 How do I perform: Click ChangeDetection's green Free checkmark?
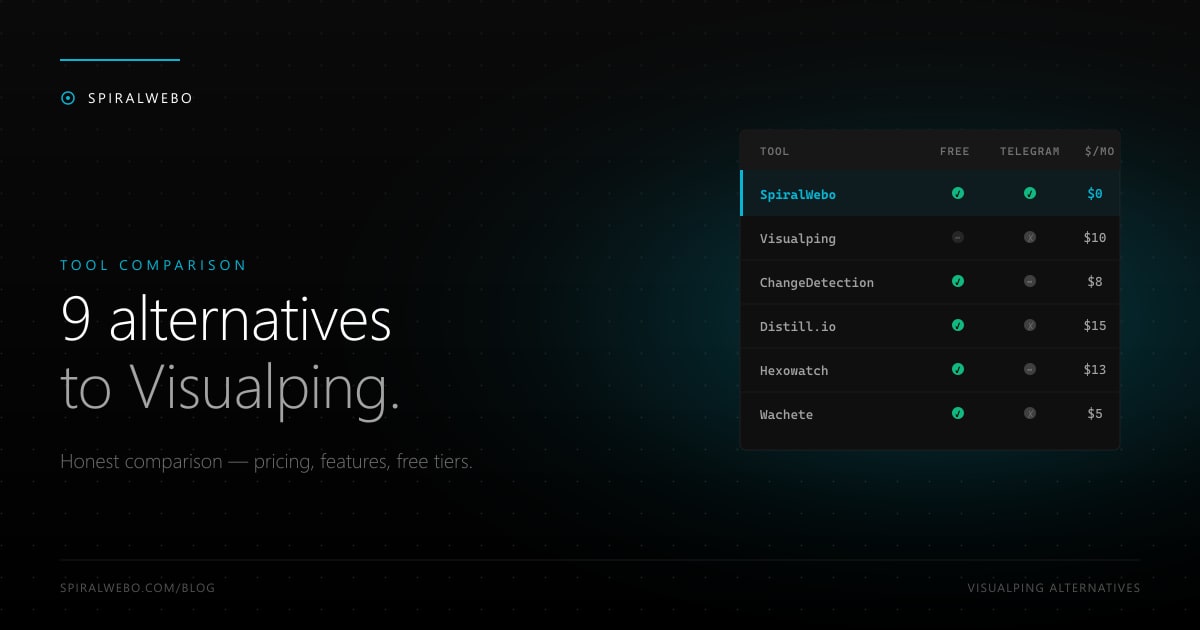tap(958, 282)
